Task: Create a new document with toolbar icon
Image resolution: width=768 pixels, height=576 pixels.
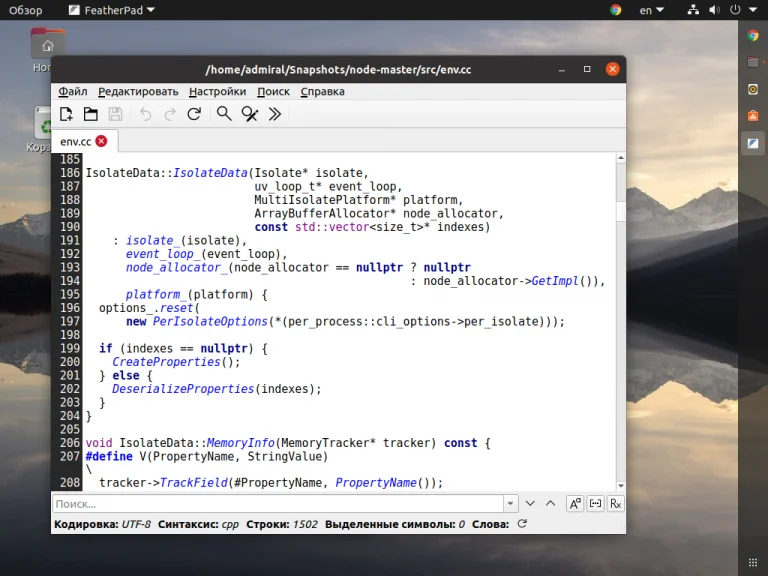Action: (66, 114)
